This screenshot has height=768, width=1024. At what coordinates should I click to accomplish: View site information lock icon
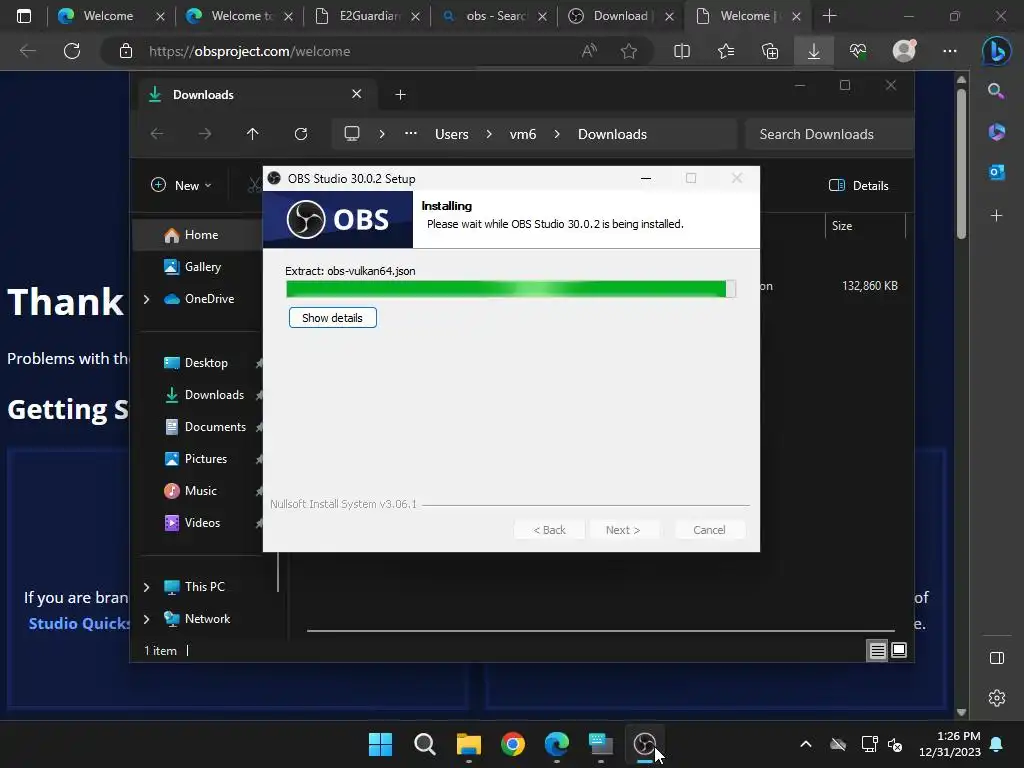[126, 51]
